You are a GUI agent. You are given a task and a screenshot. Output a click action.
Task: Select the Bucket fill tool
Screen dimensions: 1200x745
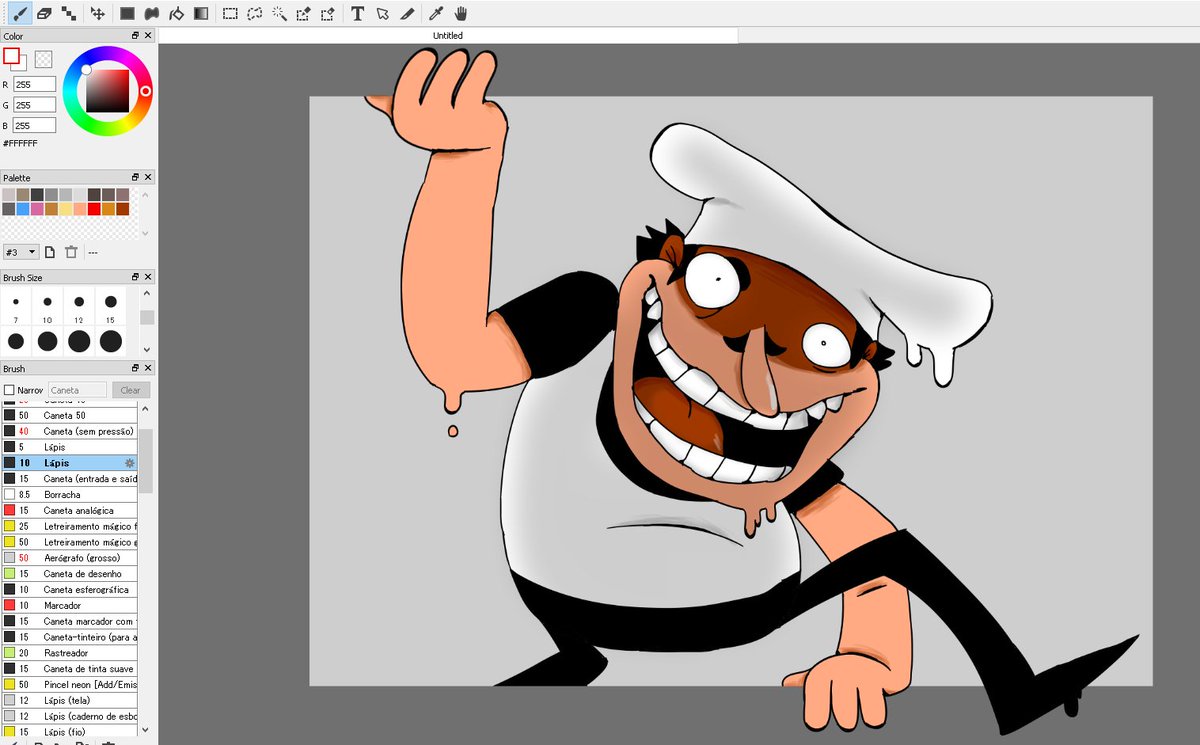(176, 13)
